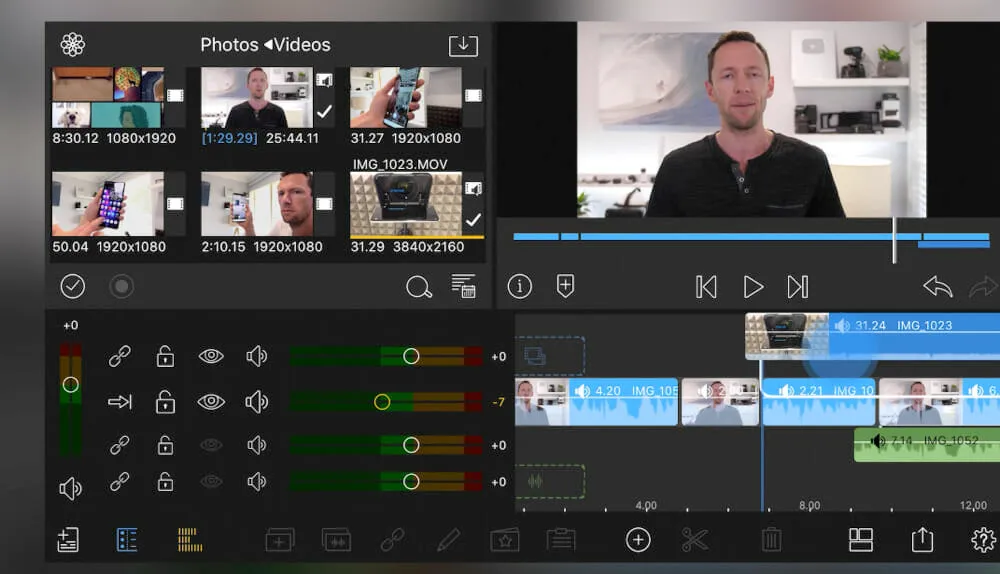This screenshot has height=574, width=1000.
Task: Open the layout panel switcher icon
Action: pos(860,540)
